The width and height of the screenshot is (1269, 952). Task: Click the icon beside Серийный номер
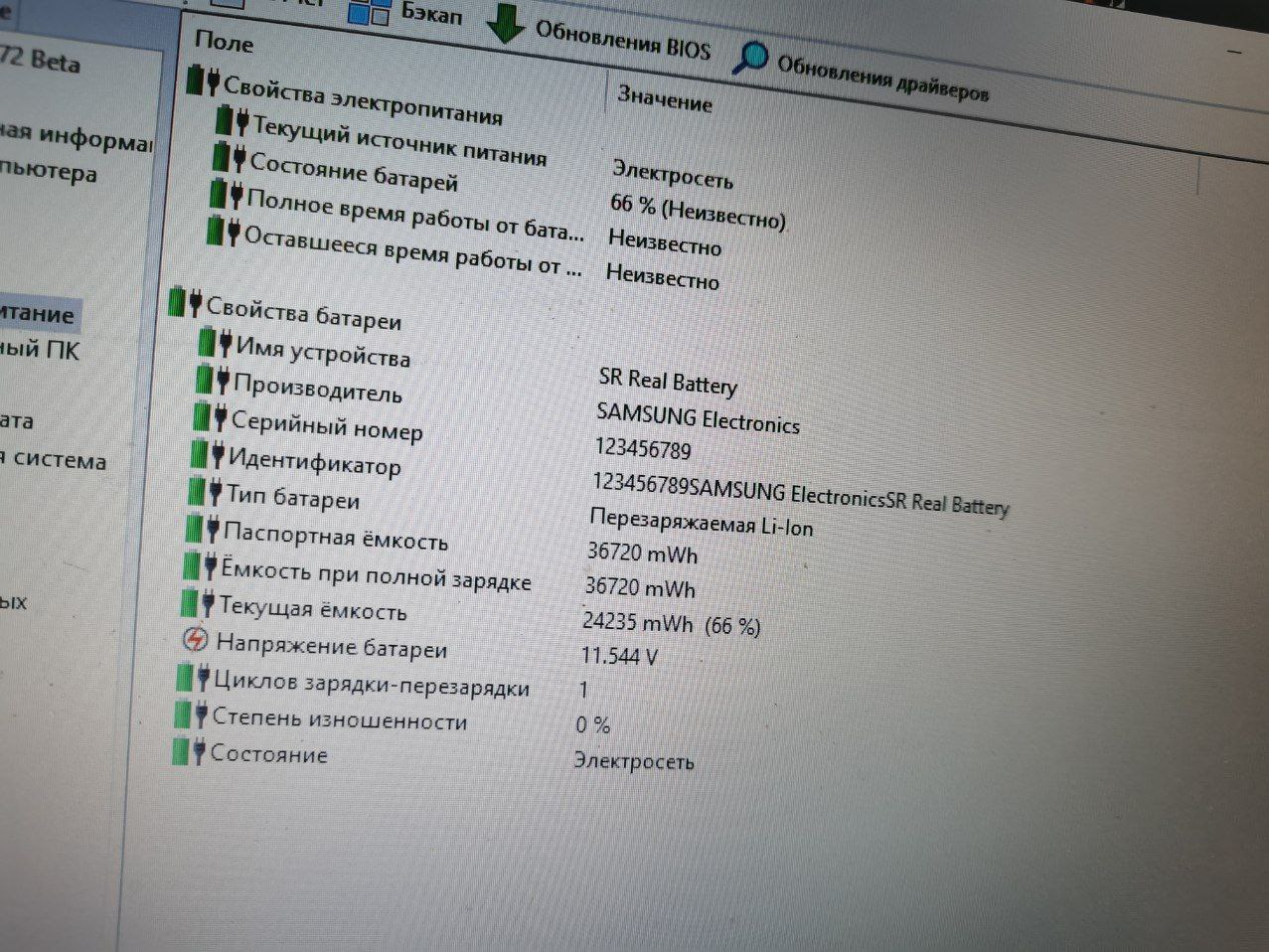pos(211,418)
